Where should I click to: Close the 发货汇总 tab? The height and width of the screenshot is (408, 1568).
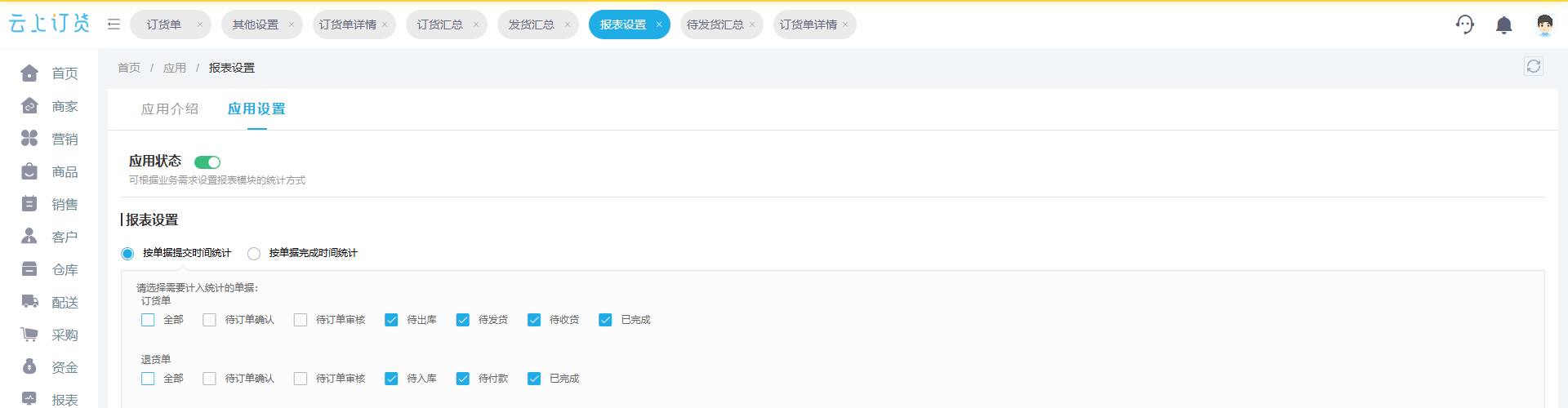(x=567, y=24)
